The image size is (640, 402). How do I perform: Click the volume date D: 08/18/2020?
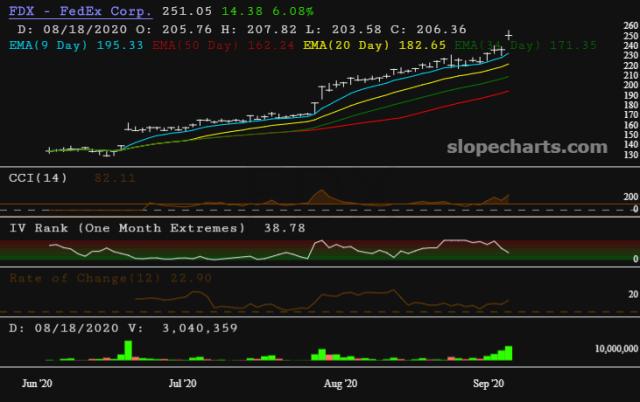pyautogui.click(x=64, y=328)
